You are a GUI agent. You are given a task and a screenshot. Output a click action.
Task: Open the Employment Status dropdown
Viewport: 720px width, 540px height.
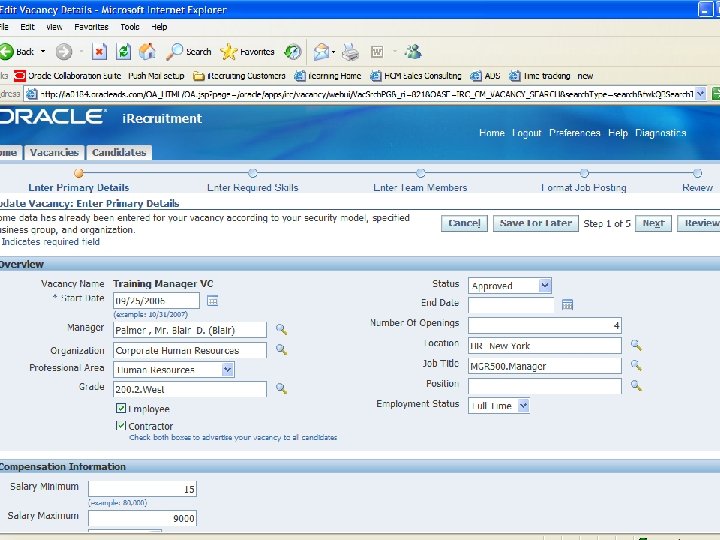[x=499, y=406]
